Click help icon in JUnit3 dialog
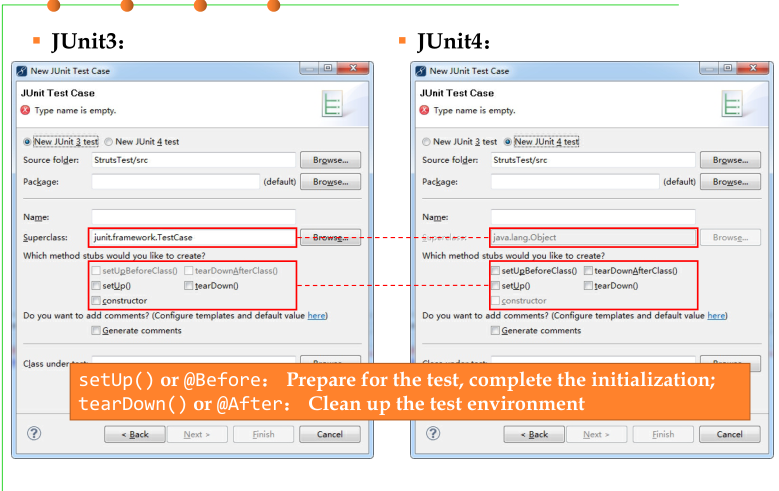This screenshot has width=779, height=491. point(34,433)
